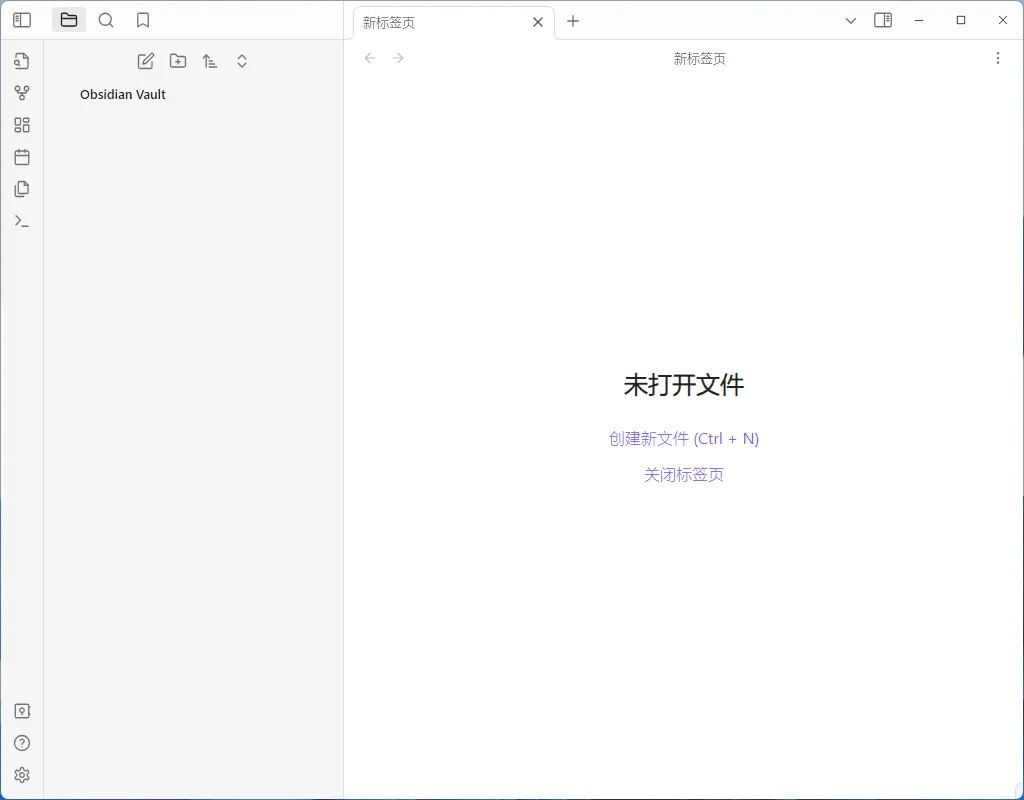Minimize the Obsidian window

click(x=919, y=20)
